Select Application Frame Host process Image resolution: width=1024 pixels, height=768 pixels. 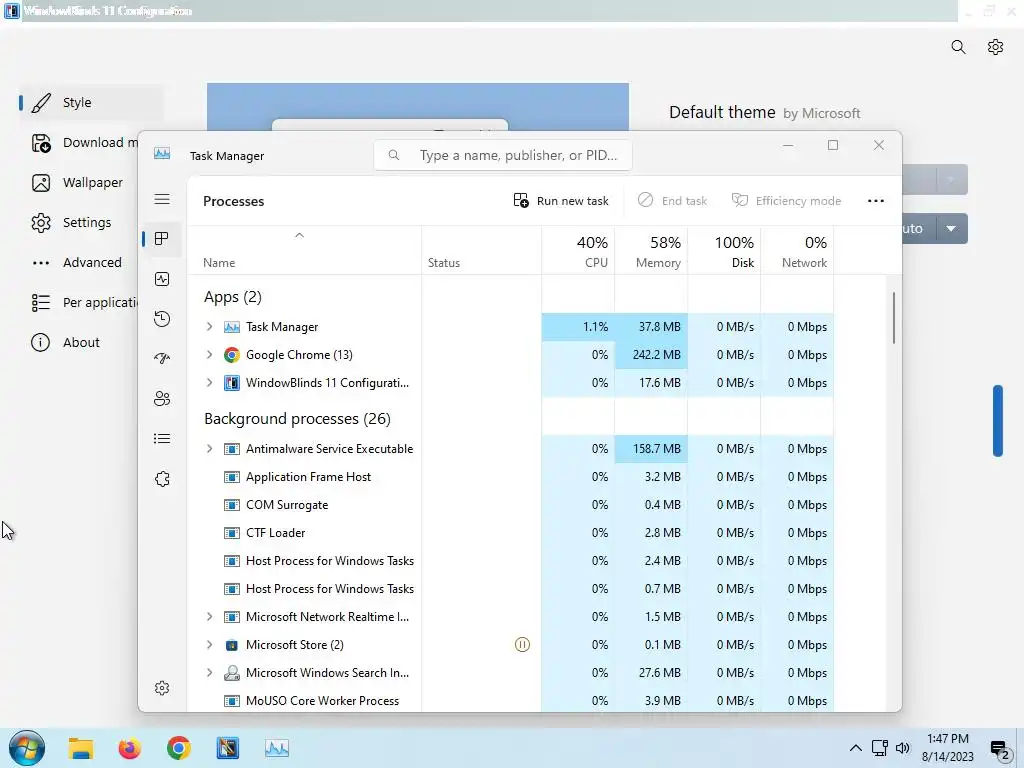tap(510, 477)
